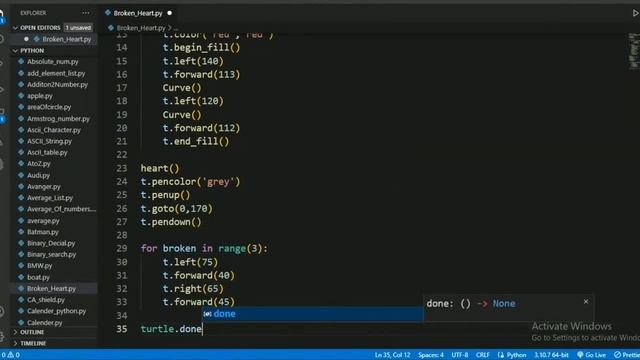Switch to the Broken_Heart.py editor tab
Image resolution: width=640 pixels, height=360 pixels.
click(x=138, y=13)
